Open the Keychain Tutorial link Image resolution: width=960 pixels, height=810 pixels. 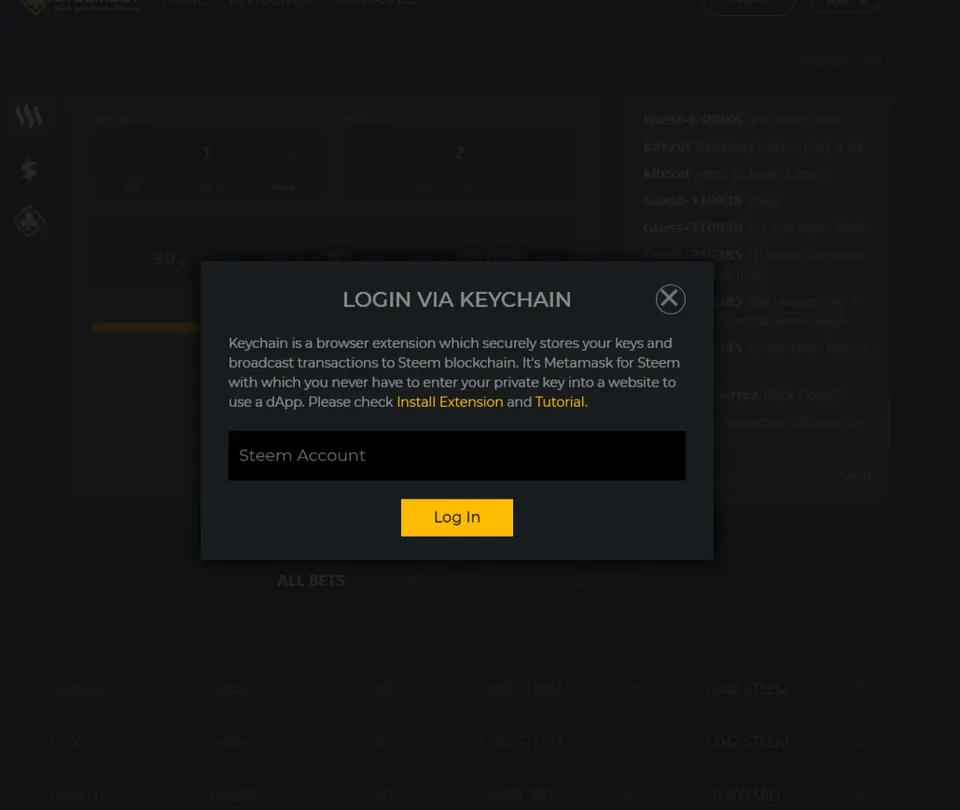[x=560, y=402]
